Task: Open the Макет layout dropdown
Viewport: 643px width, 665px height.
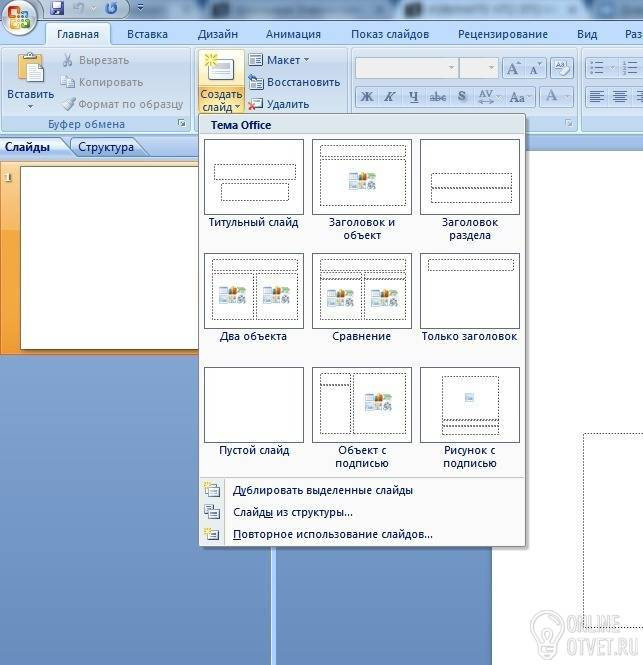Action: point(279,60)
